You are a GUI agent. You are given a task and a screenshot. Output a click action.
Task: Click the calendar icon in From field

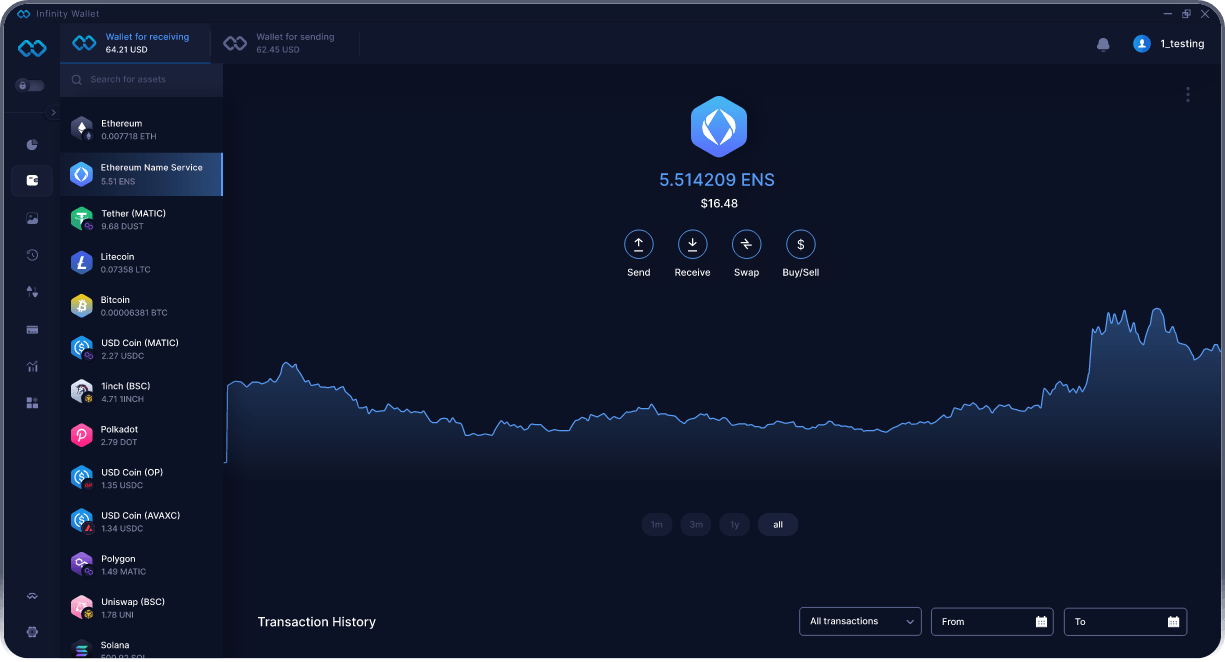(x=1041, y=622)
